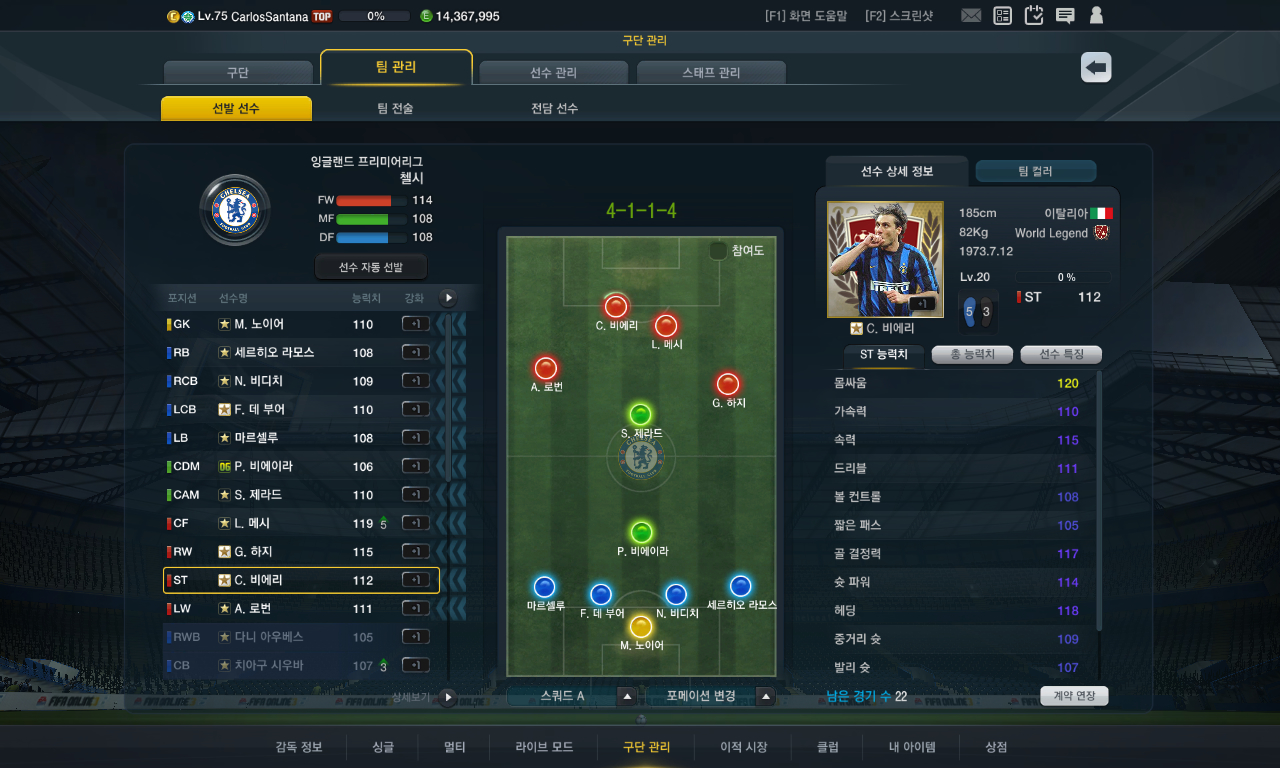Click the back arrow button
The width and height of the screenshot is (1280, 768).
click(x=1096, y=67)
